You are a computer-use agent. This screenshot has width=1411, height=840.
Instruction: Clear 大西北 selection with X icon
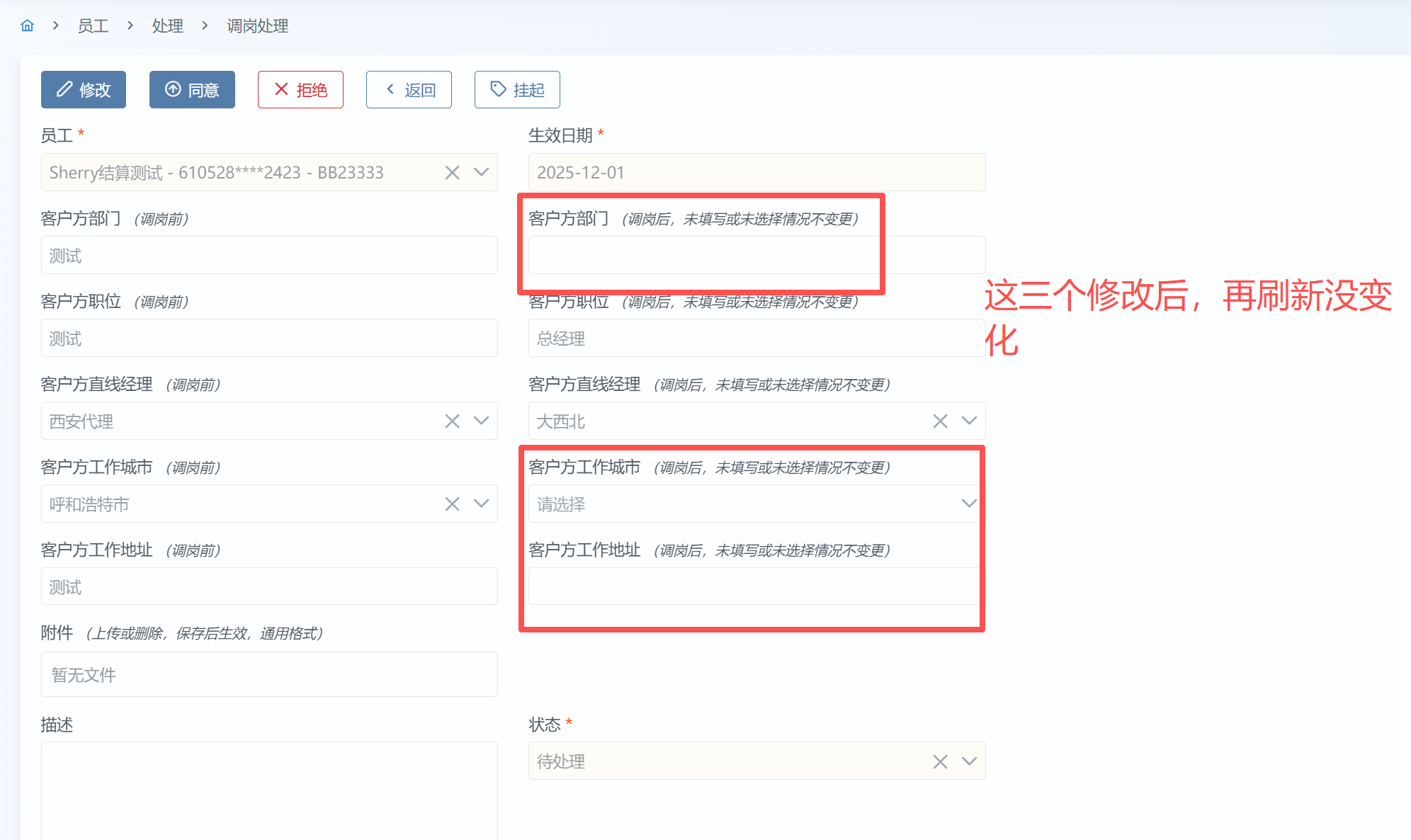point(940,421)
